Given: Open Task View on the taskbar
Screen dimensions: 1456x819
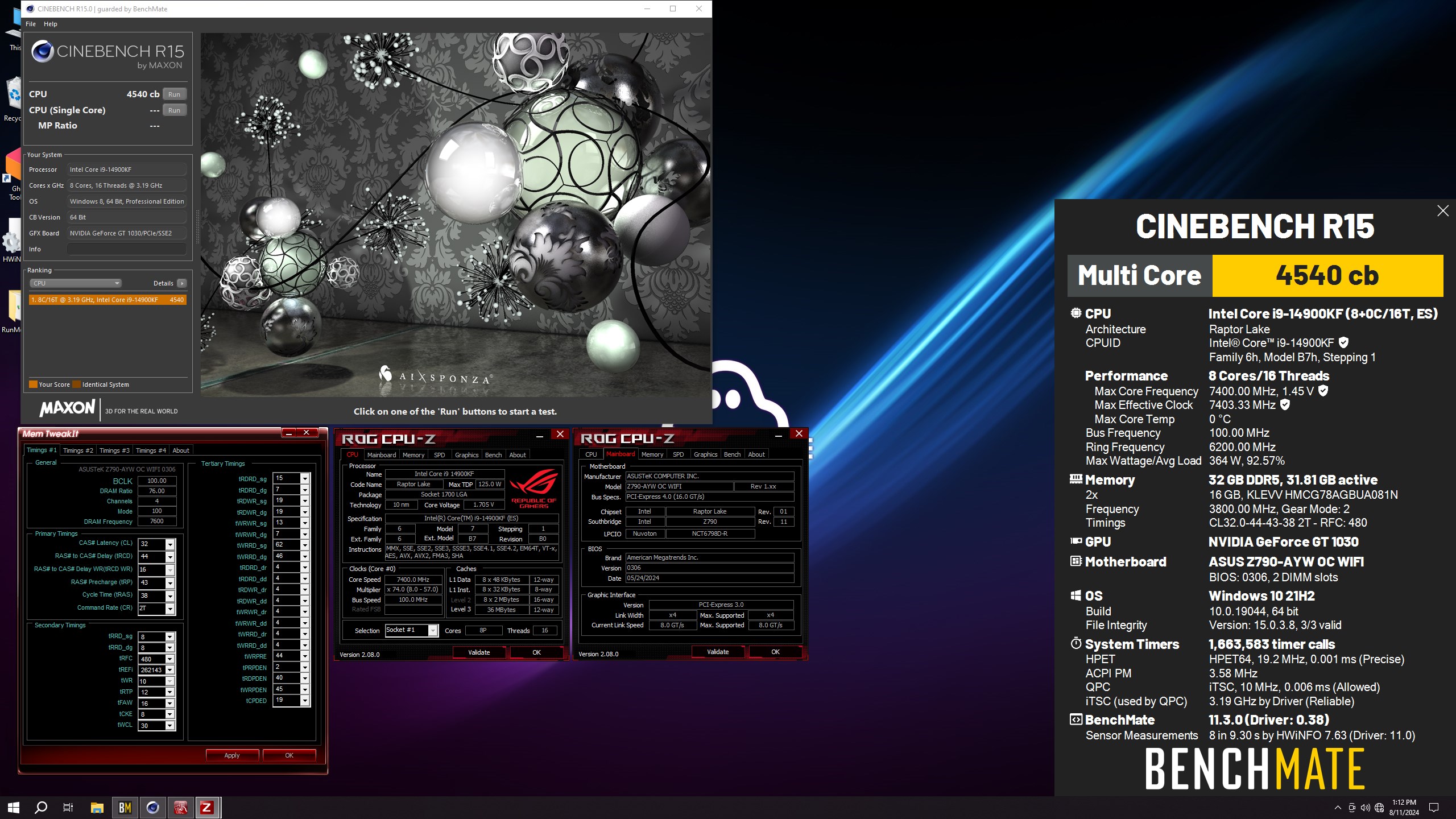Looking at the screenshot, I should click(x=68, y=807).
